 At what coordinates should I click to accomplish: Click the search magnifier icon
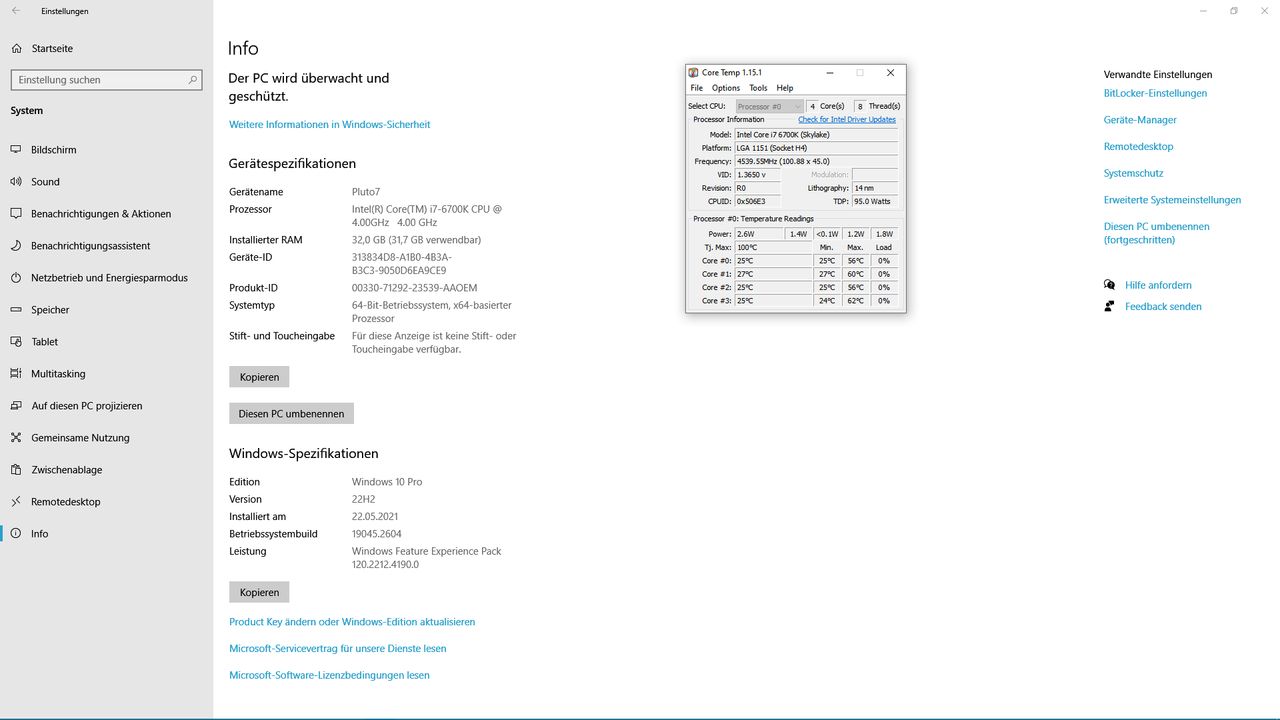tap(193, 79)
